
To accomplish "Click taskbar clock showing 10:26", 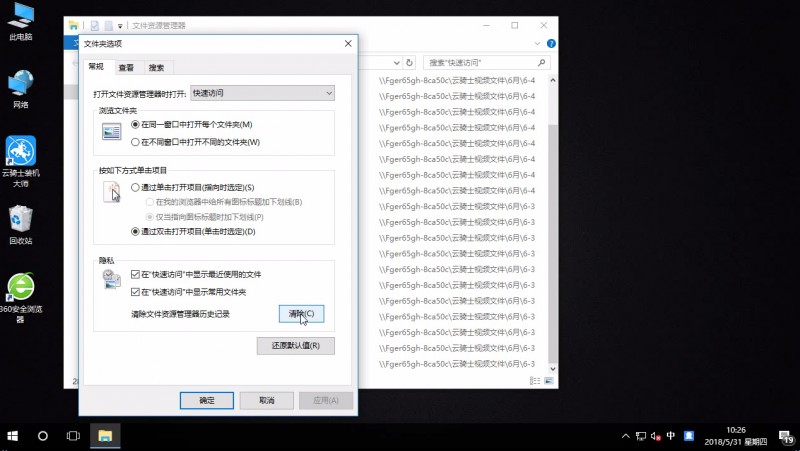I will tap(736, 436).
